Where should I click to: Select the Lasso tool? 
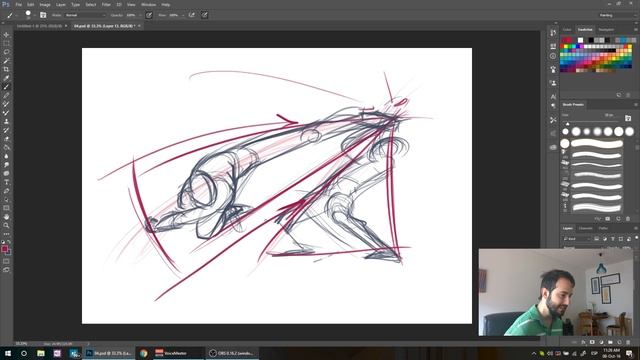(x=6, y=52)
